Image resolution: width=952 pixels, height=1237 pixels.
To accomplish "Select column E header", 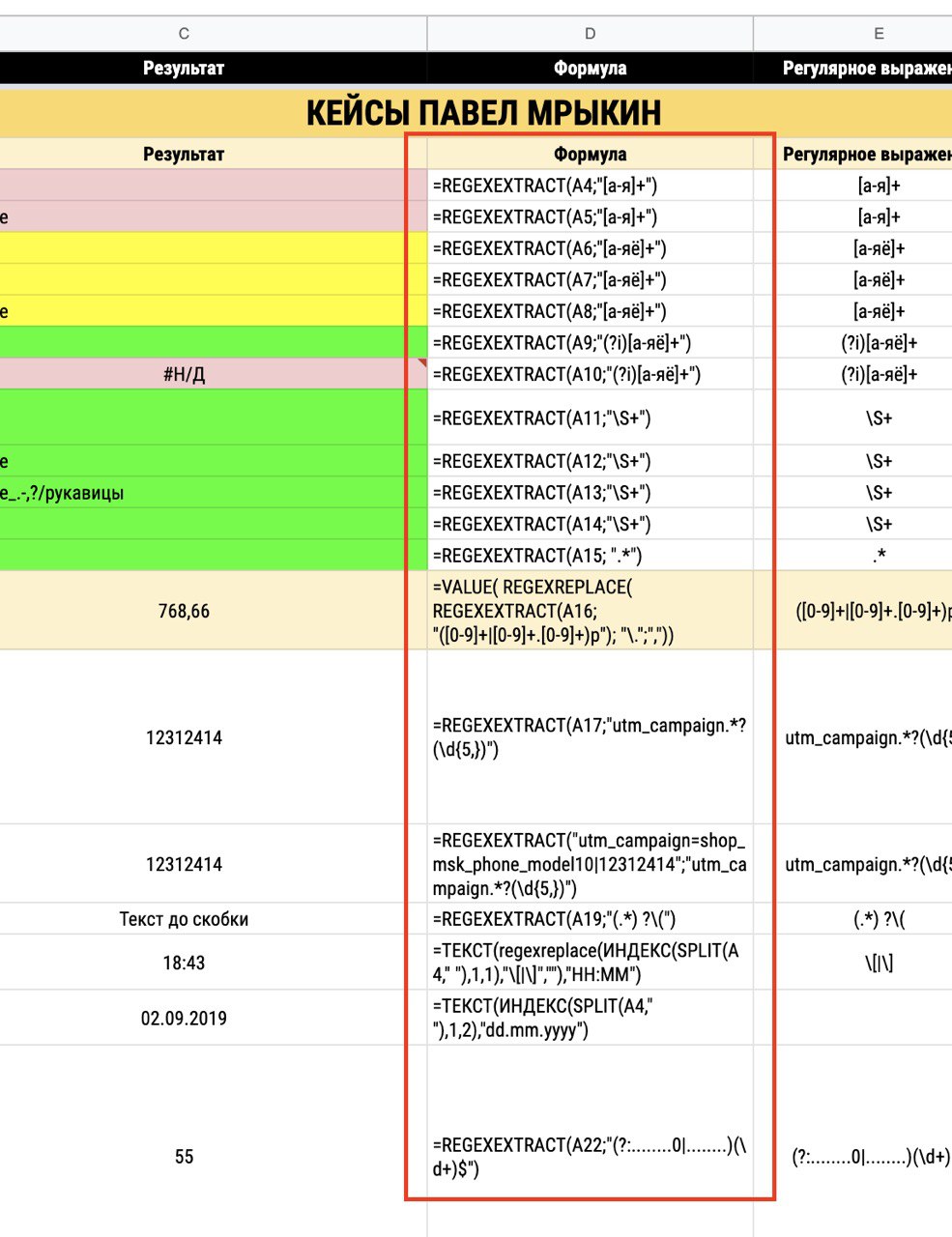I will click(x=852, y=33).
